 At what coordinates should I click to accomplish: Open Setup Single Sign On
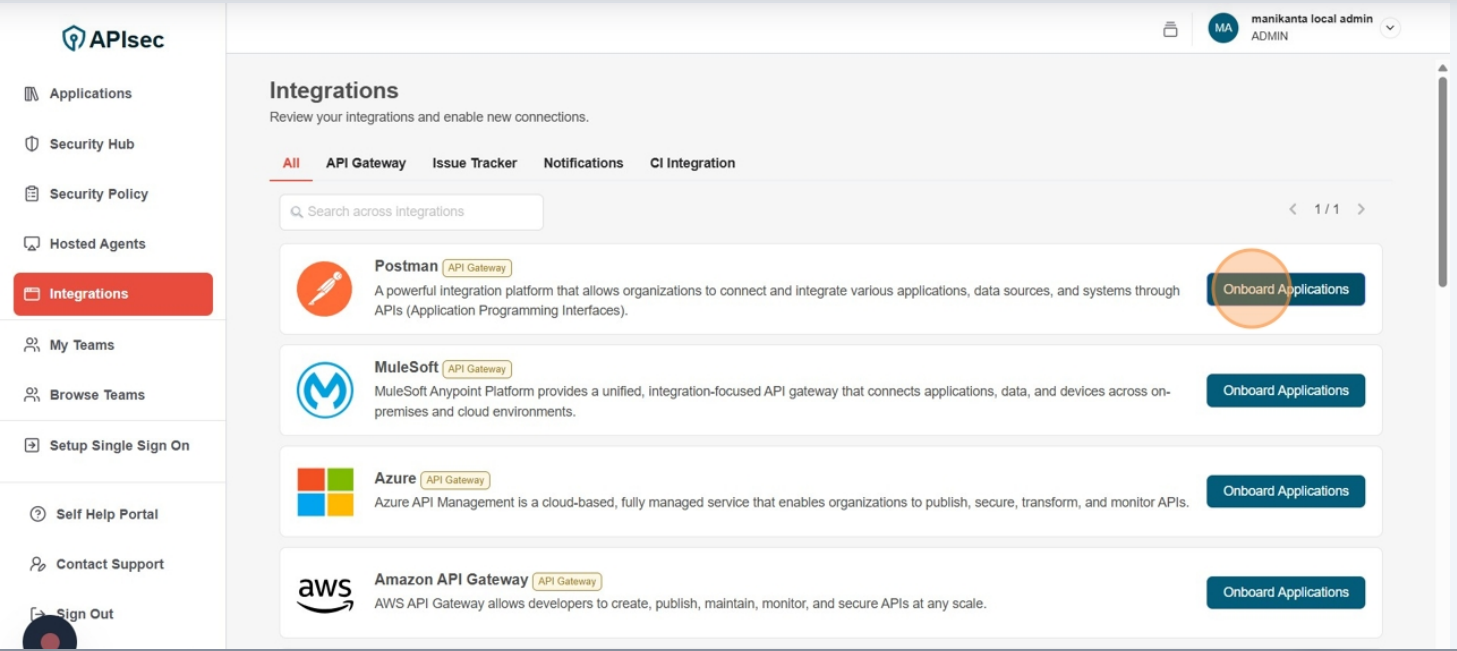coord(119,446)
